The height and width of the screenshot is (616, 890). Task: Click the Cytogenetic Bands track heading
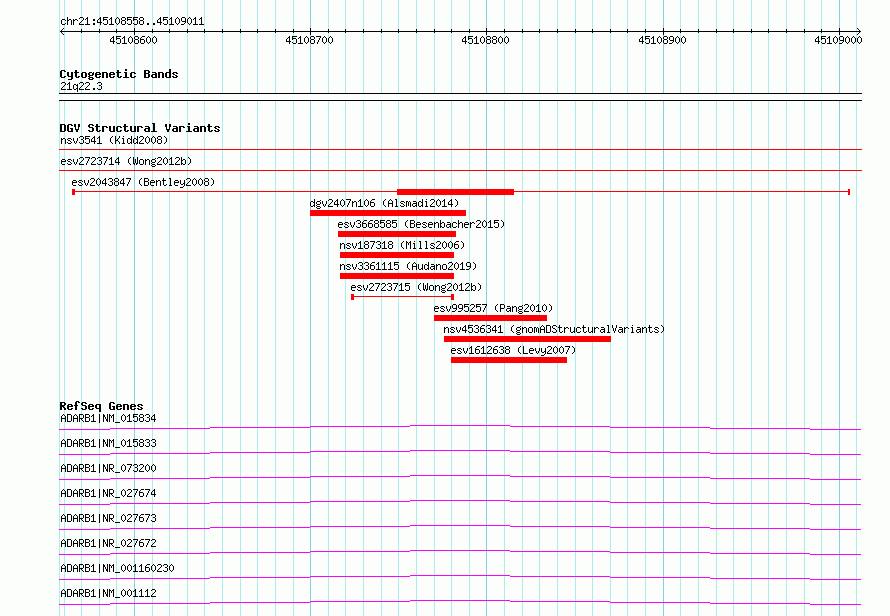119,74
